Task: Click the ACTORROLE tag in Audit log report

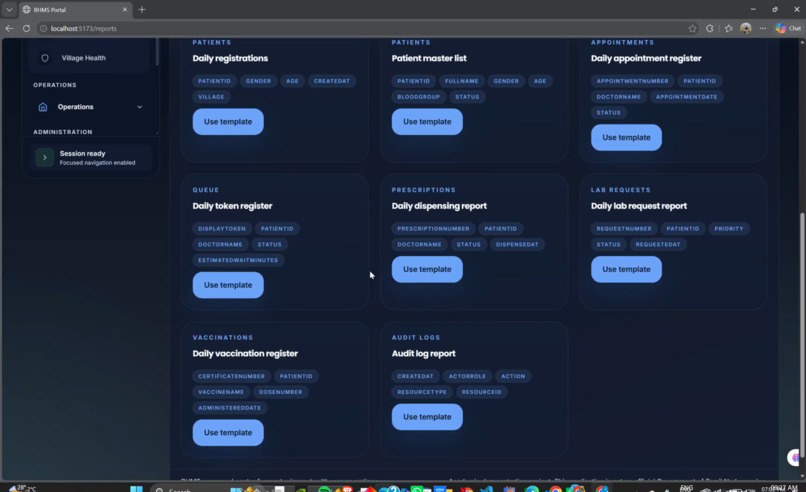Action: click(x=467, y=376)
